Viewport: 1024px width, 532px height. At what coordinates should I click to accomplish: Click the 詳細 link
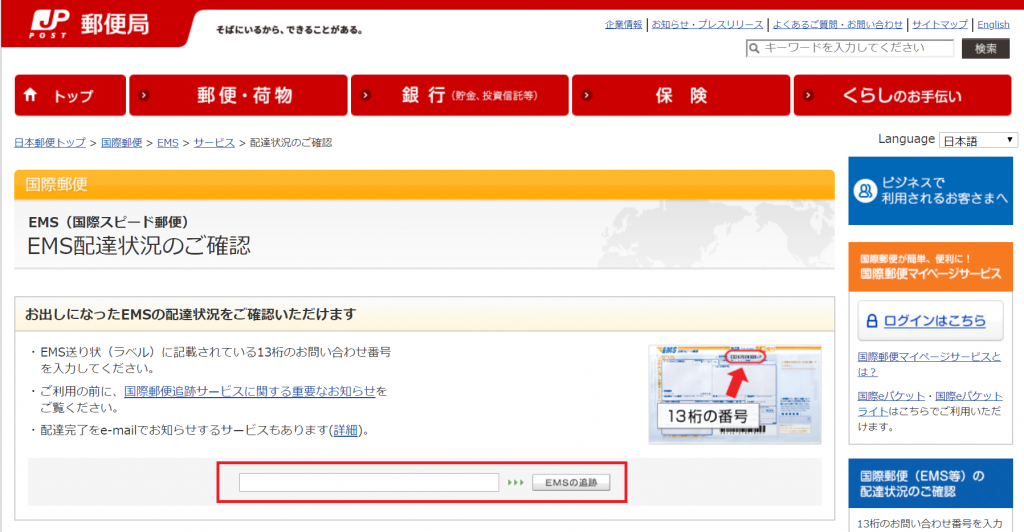pos(345,430)
